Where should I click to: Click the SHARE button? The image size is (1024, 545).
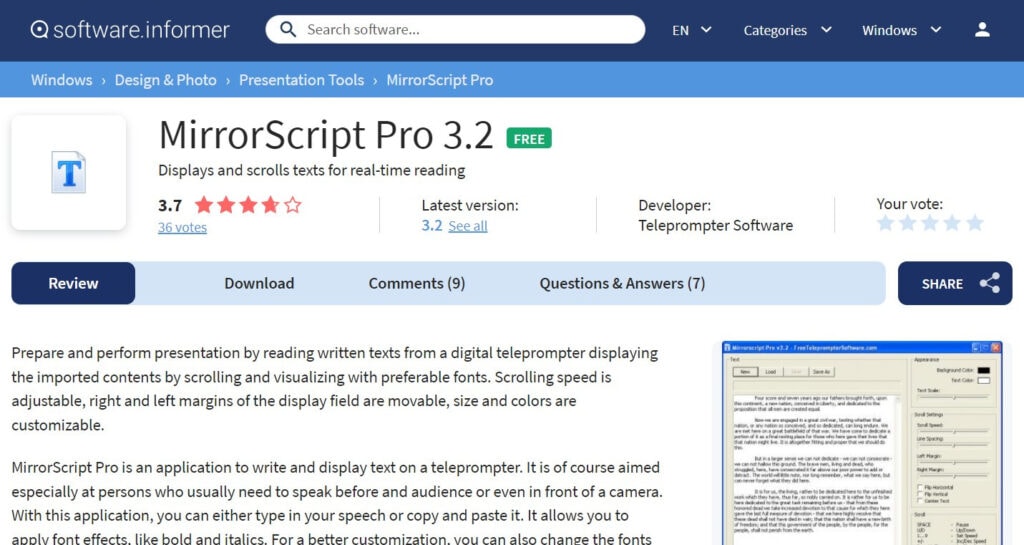pyautogui.click(x=955, y=283)
